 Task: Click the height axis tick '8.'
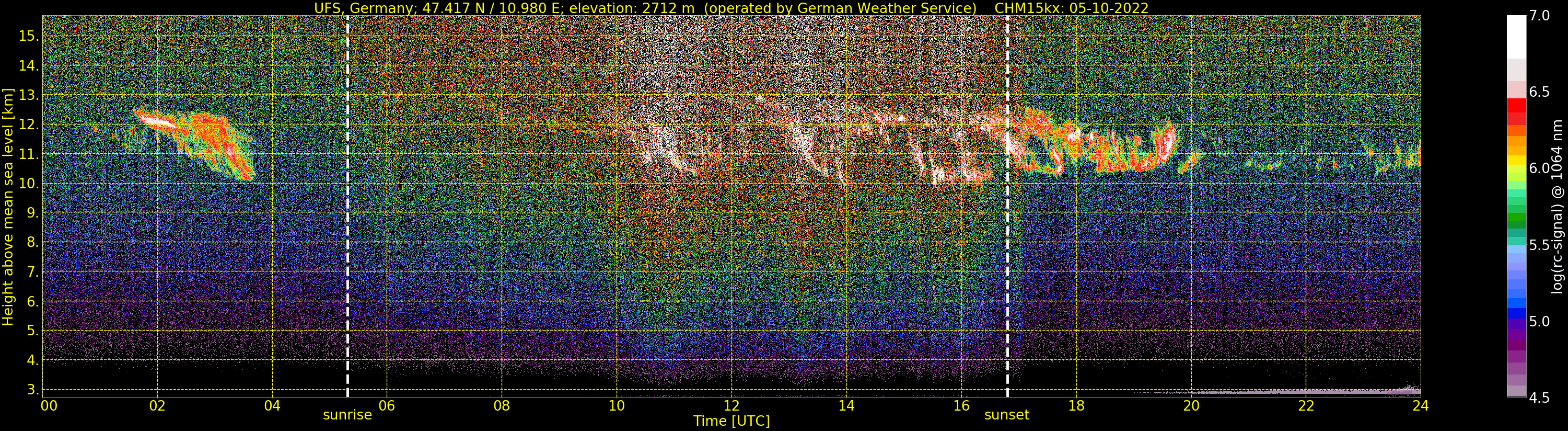(x=32, y=242)
